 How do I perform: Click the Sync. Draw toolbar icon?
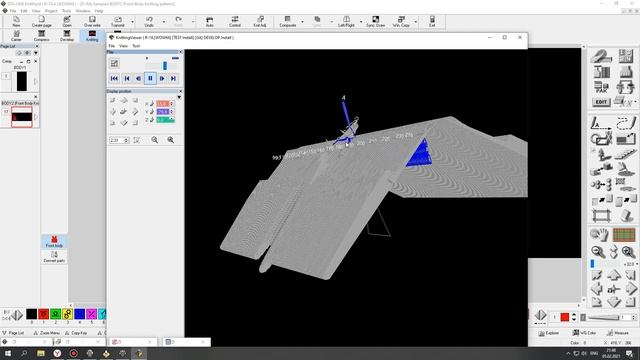click(376, 22)
